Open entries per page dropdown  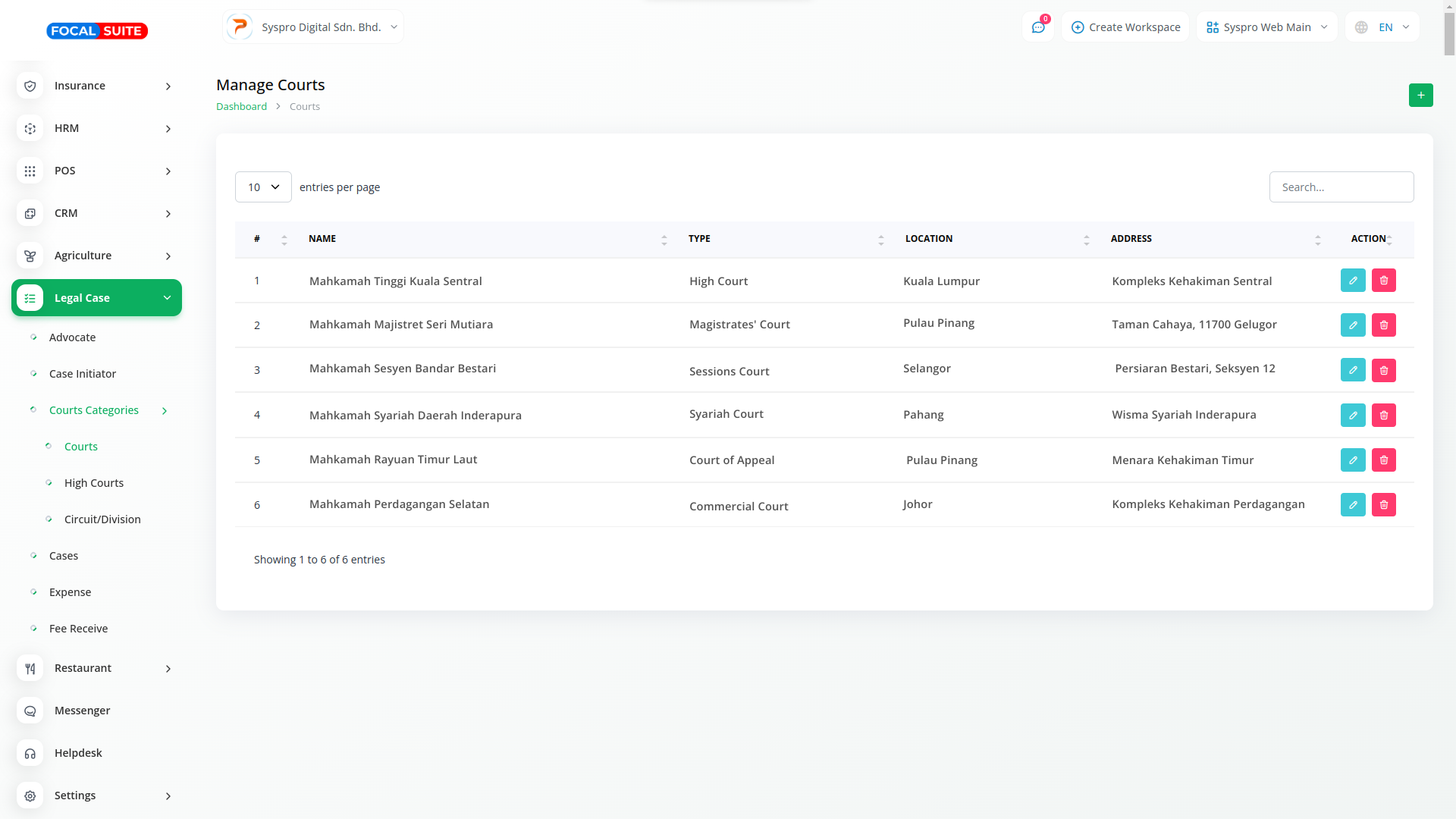tap(263, 187)
